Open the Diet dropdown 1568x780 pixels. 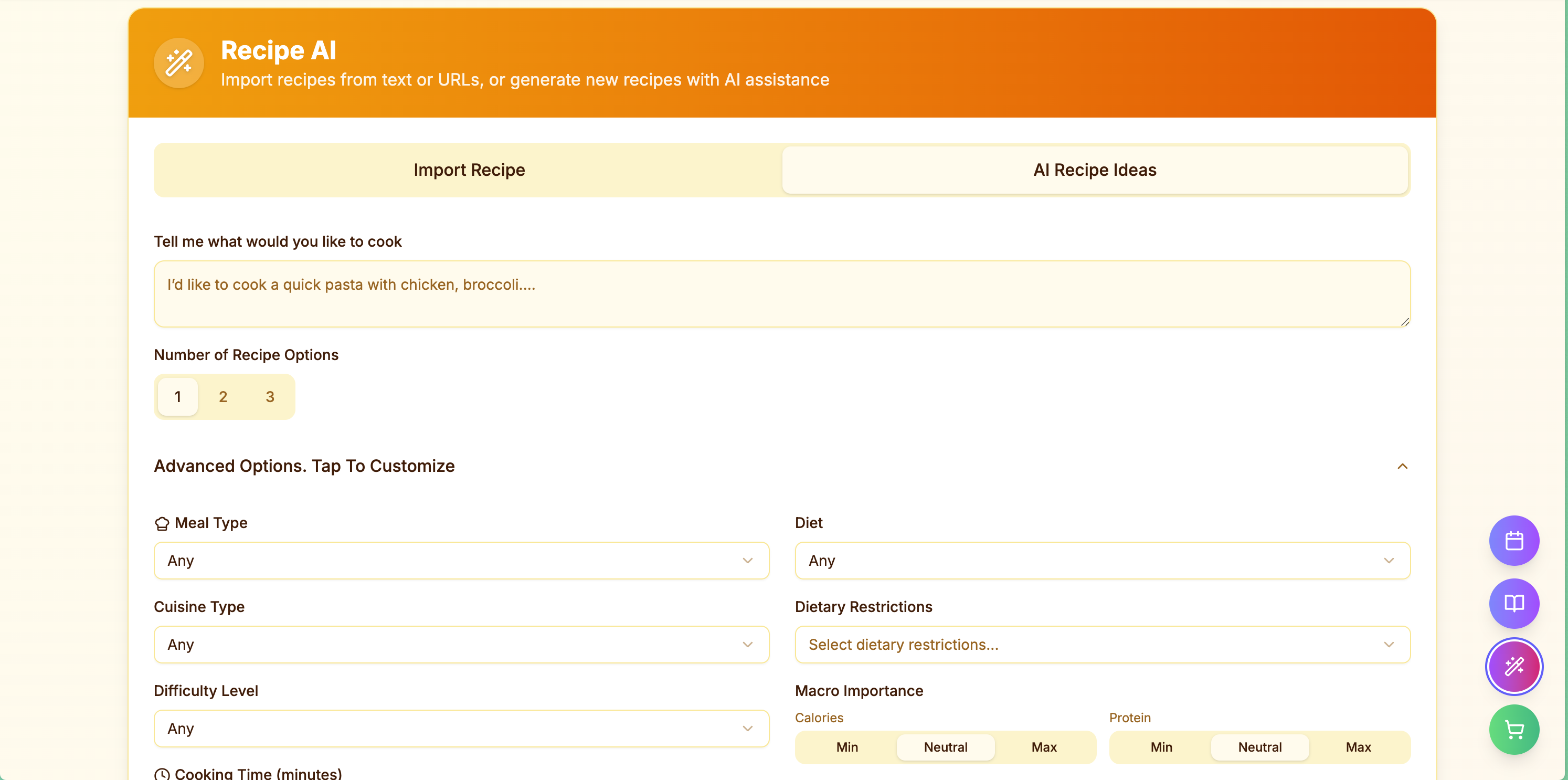pos(1101,560)
